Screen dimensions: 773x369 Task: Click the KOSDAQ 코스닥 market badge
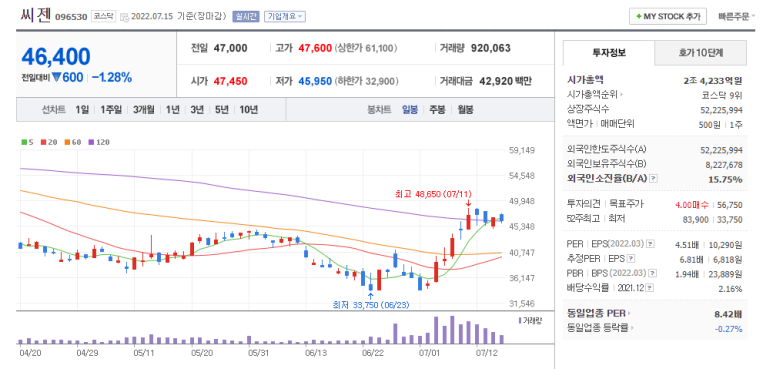pyautogui.click(x=103, y=16)
